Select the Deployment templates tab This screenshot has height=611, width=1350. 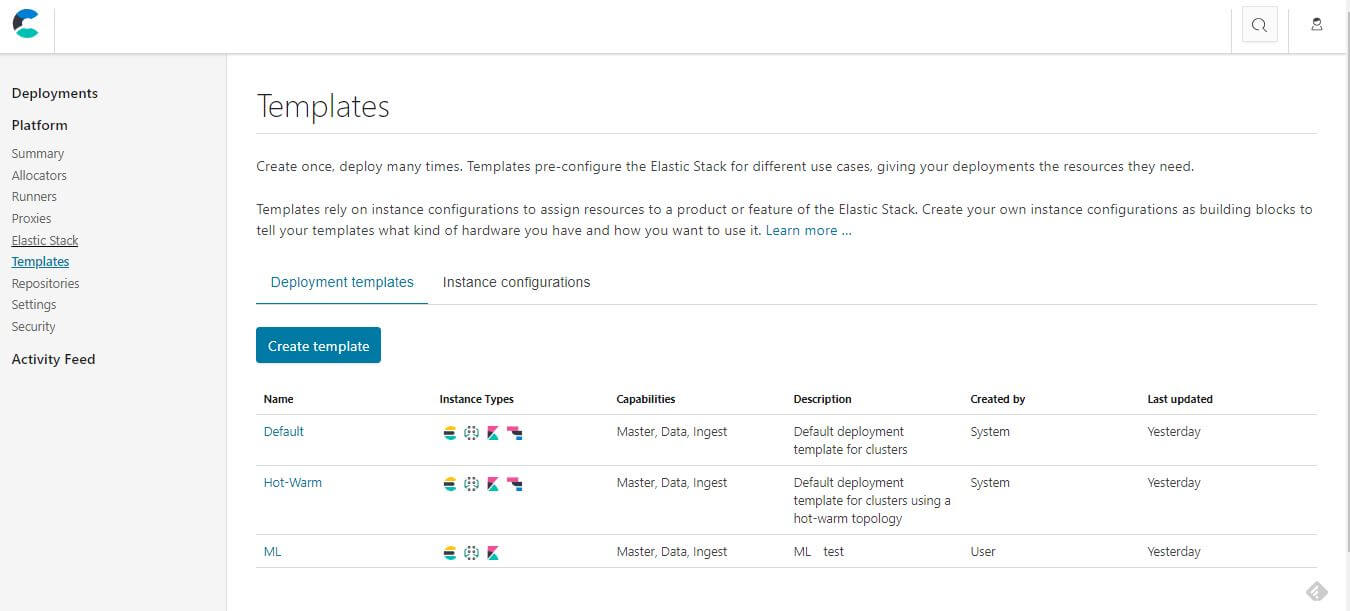[342, 282]
